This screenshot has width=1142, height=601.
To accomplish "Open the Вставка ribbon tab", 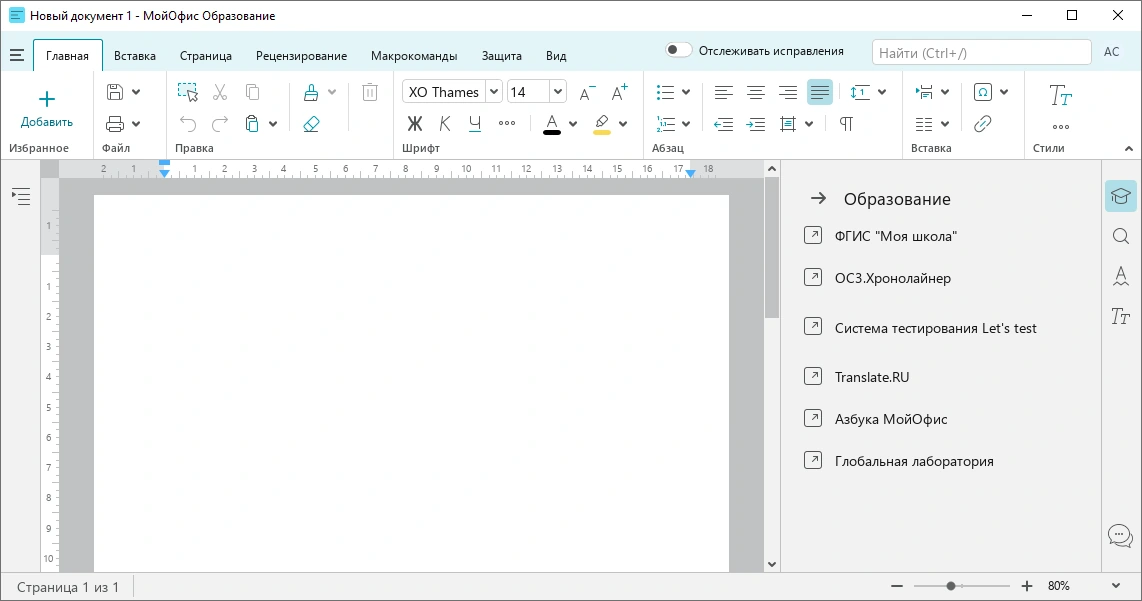I will pos(135,55).
